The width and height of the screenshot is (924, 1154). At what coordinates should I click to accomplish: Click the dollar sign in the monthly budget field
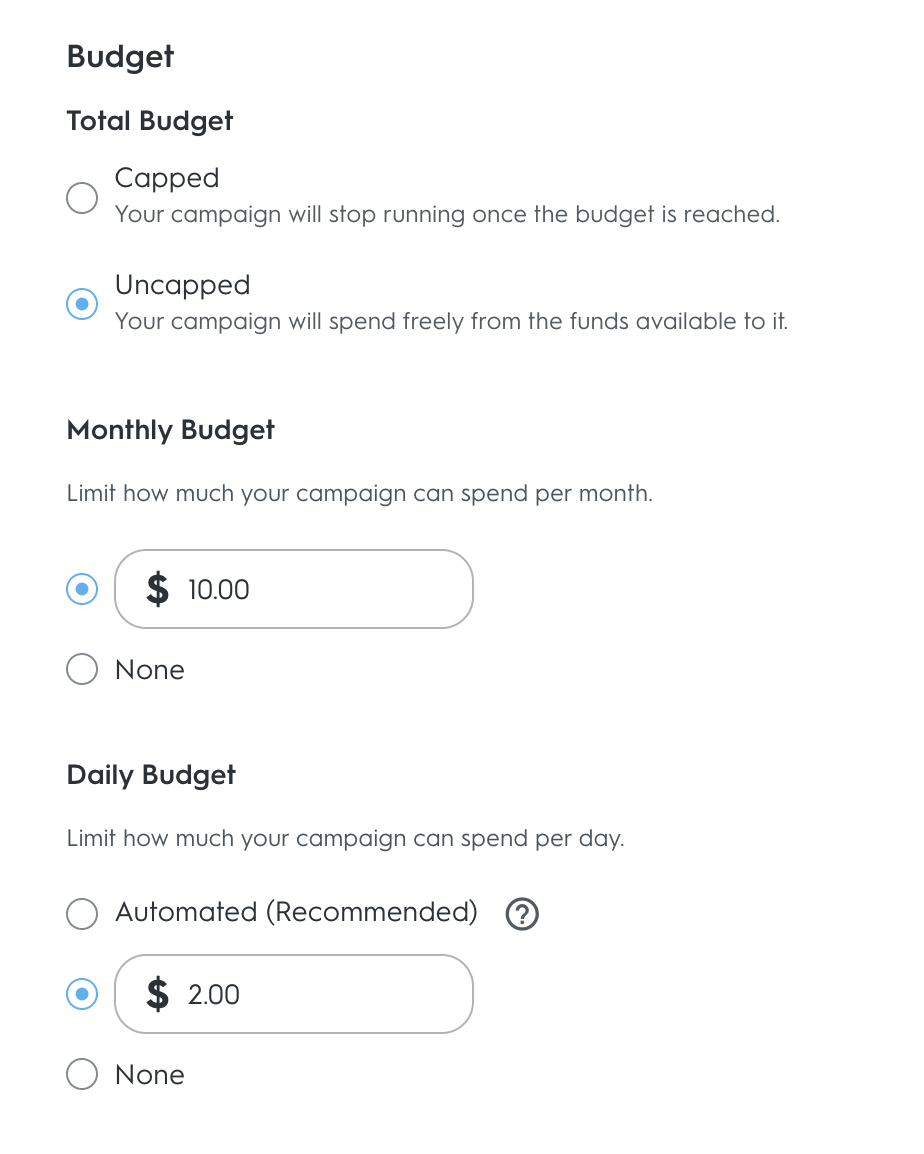(x=157, y=589)
